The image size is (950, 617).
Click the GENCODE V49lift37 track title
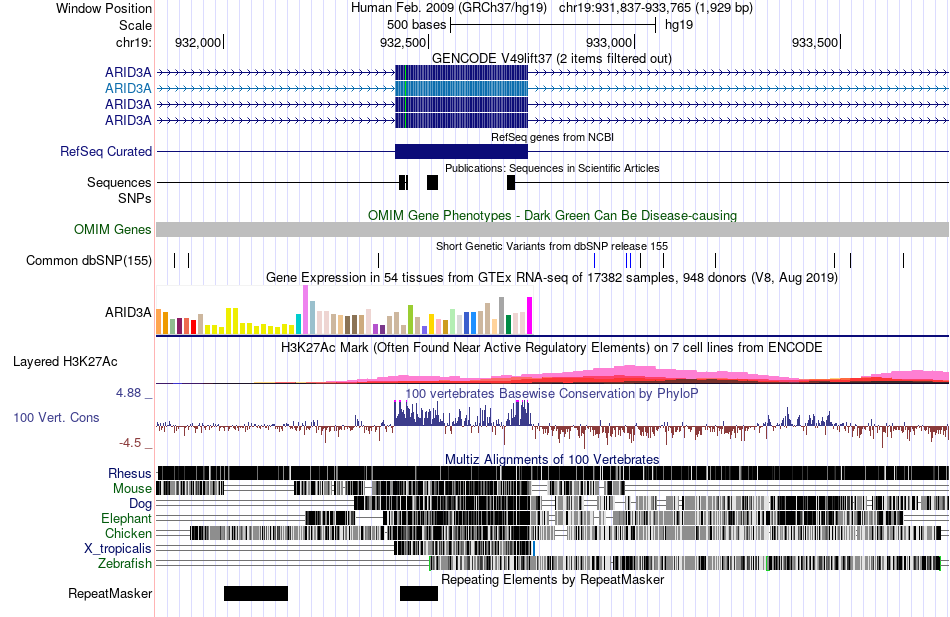[x=552, y=59]
